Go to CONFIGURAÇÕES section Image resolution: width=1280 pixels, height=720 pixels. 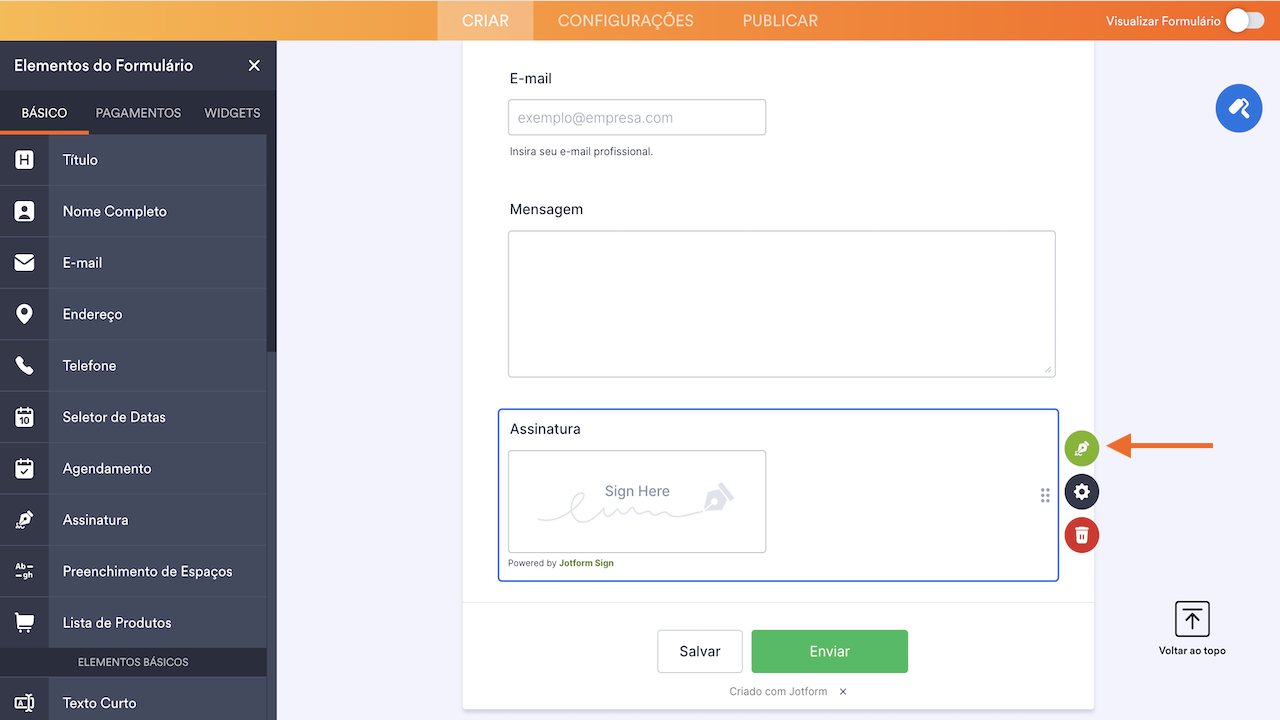click(x=625, y=19)
